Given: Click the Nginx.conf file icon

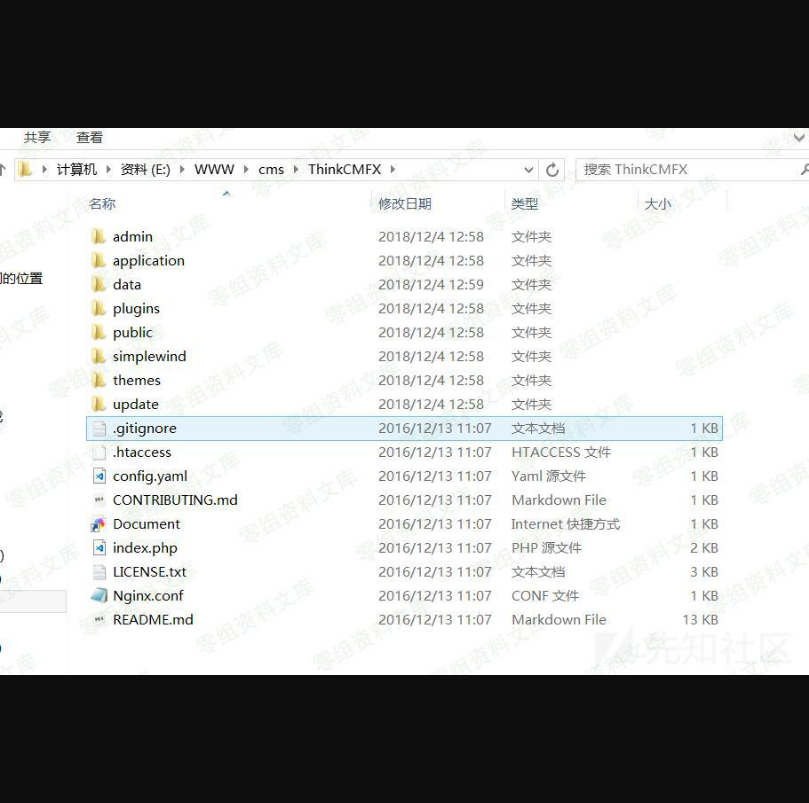Looking at the screenshot, I should pyautogui.click(x=98, y=596).
